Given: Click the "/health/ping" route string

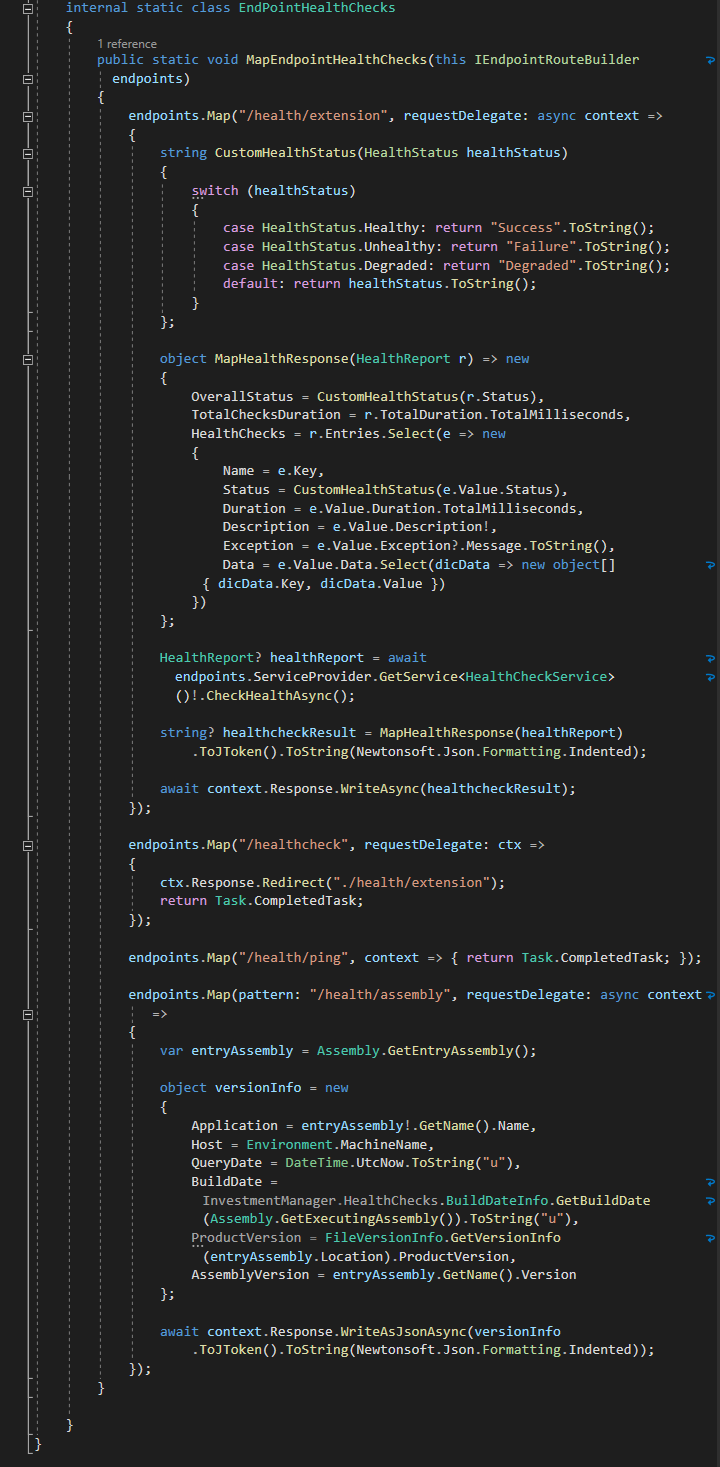Looking at the screenshot, I should point(294,957).
